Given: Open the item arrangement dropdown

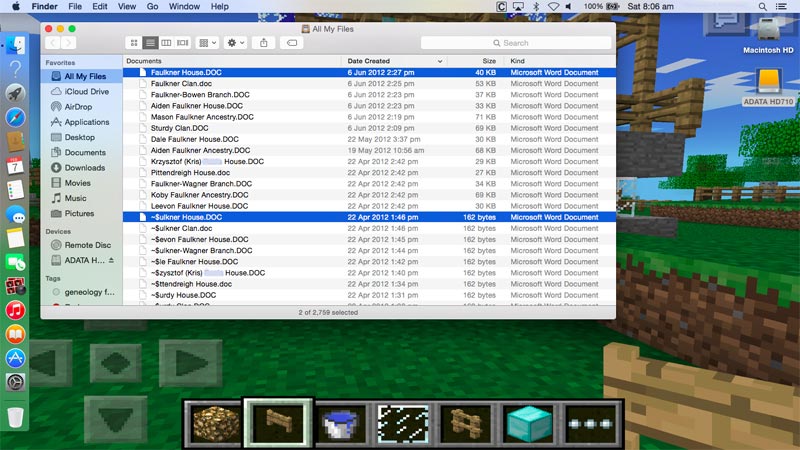Looking at the screenshot, I should (x=207, y=43).
